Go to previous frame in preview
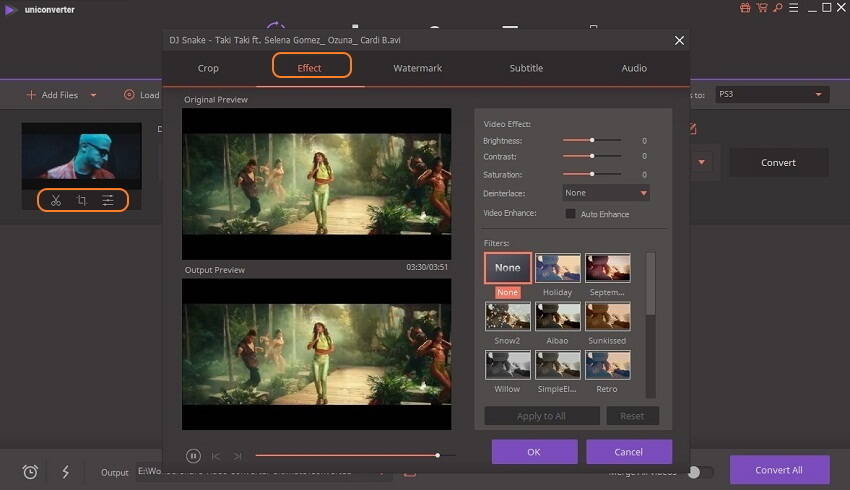This screenshot has width=850, height=490. pos(216,456)
